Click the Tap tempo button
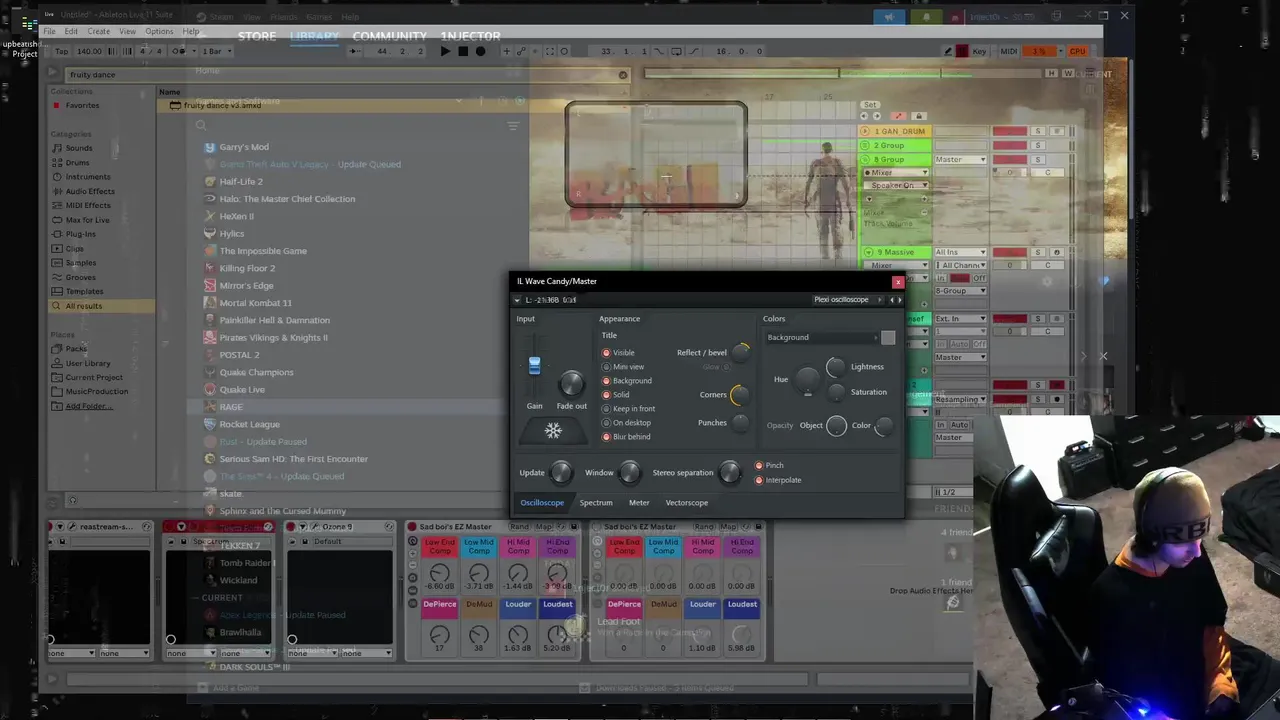1280x720 pixels. [x=62, y=51]
